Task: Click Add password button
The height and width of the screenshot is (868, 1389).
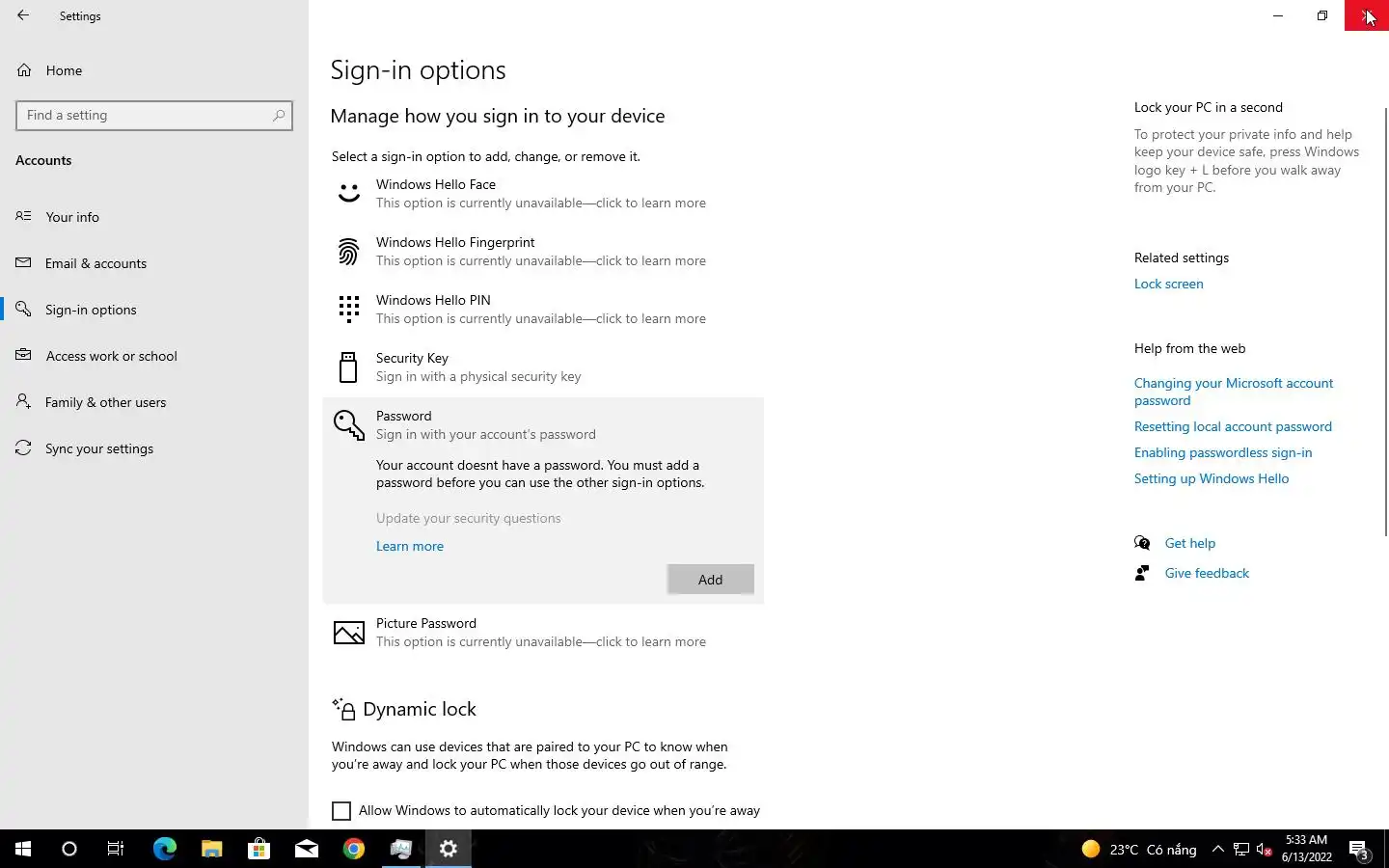Action: tap(710, 580)
